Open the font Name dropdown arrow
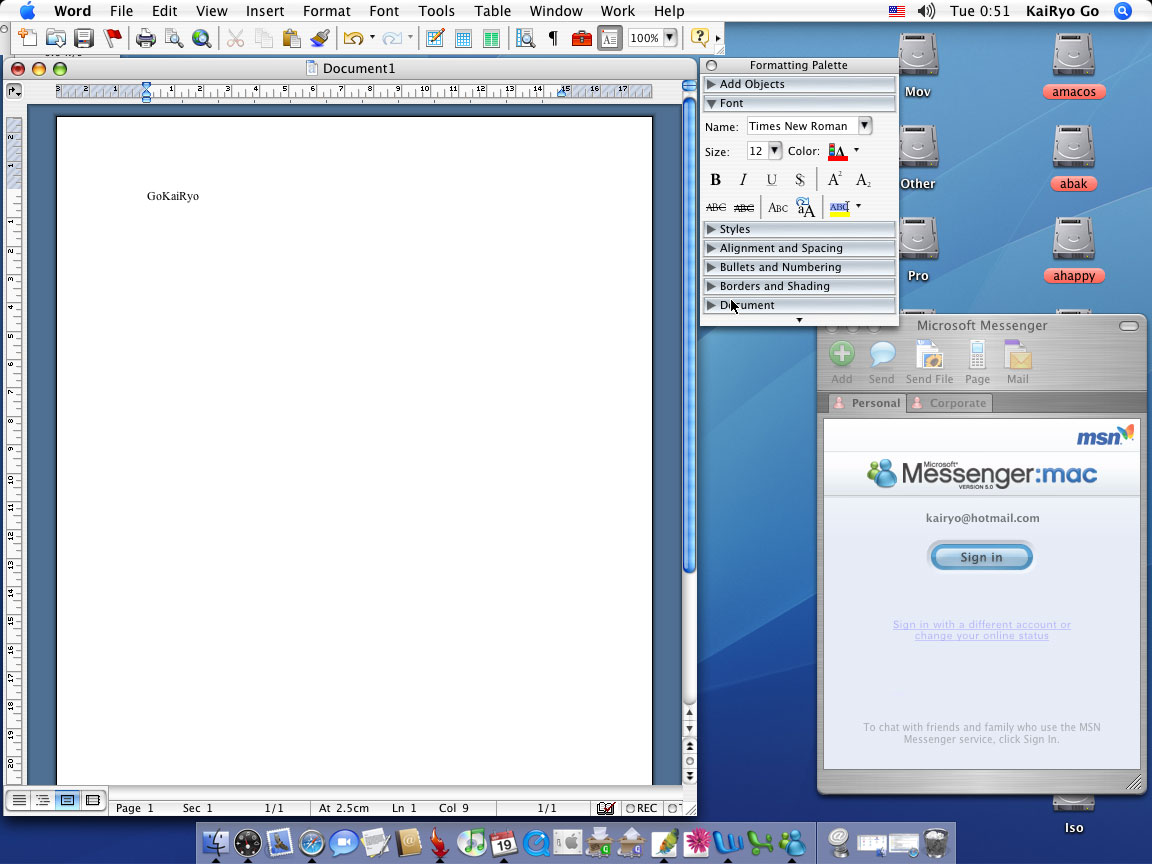The width and height of the screenshot is (1152, 864). 865,126
